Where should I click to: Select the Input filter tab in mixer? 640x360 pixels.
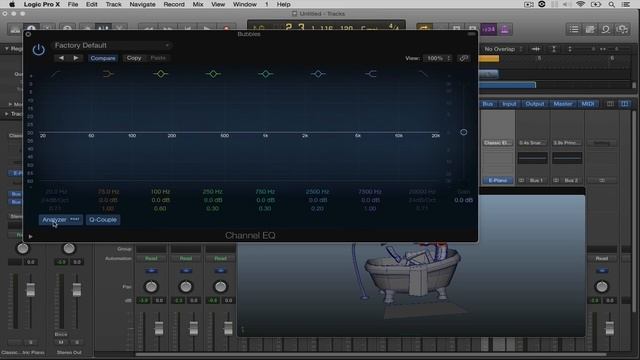[509, 104]
